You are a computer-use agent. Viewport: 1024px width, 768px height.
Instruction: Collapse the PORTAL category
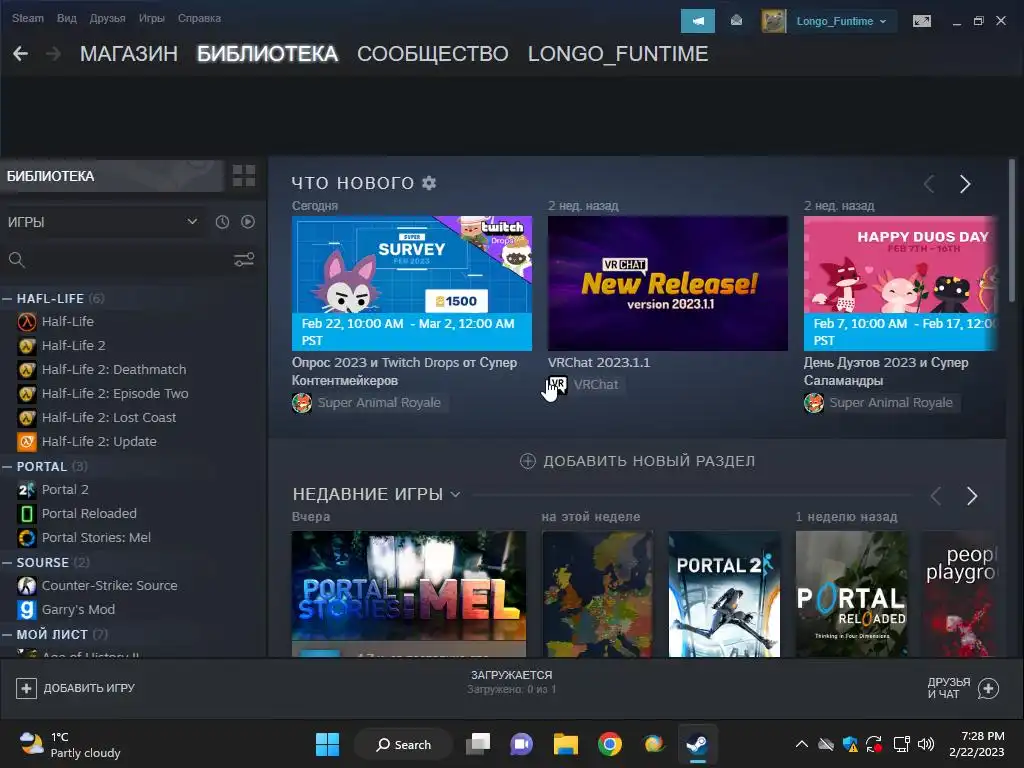[7, 466]
